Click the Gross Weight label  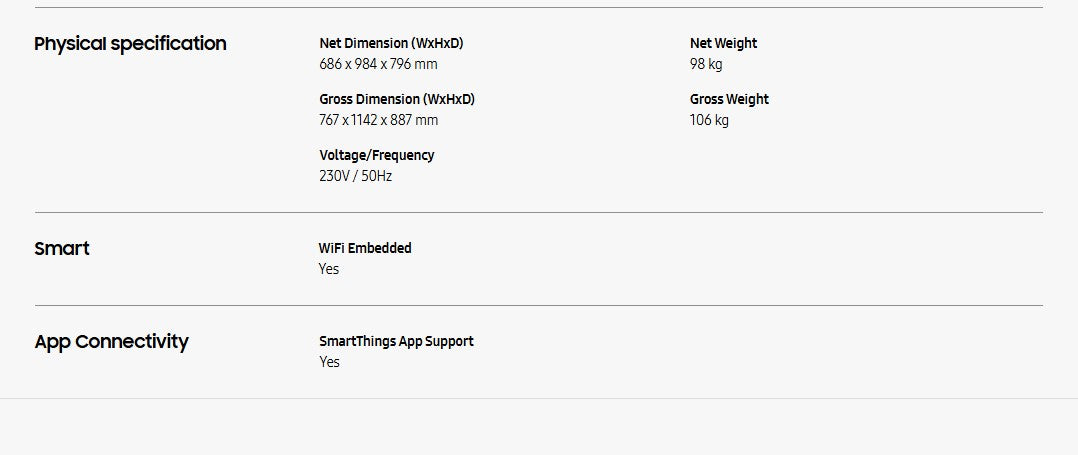729,100
